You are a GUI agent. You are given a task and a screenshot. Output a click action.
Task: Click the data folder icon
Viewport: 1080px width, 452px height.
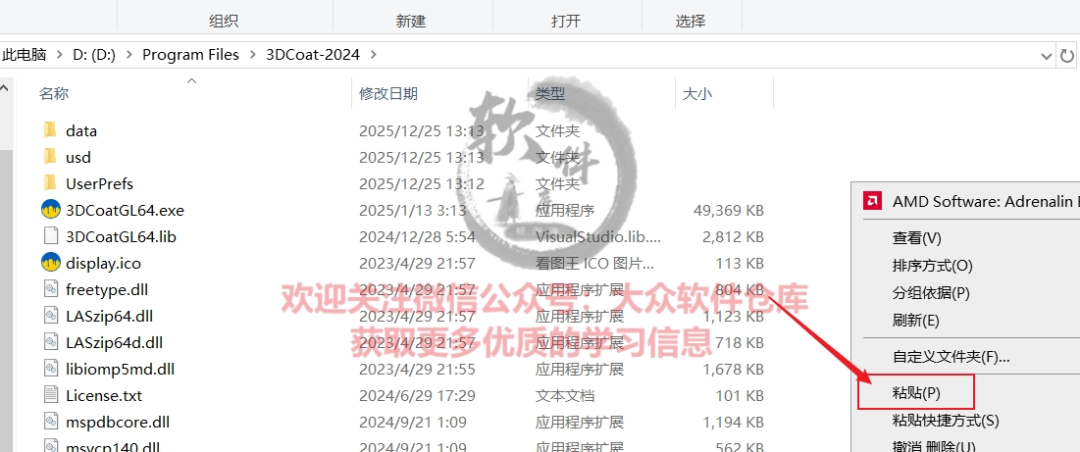50,130
